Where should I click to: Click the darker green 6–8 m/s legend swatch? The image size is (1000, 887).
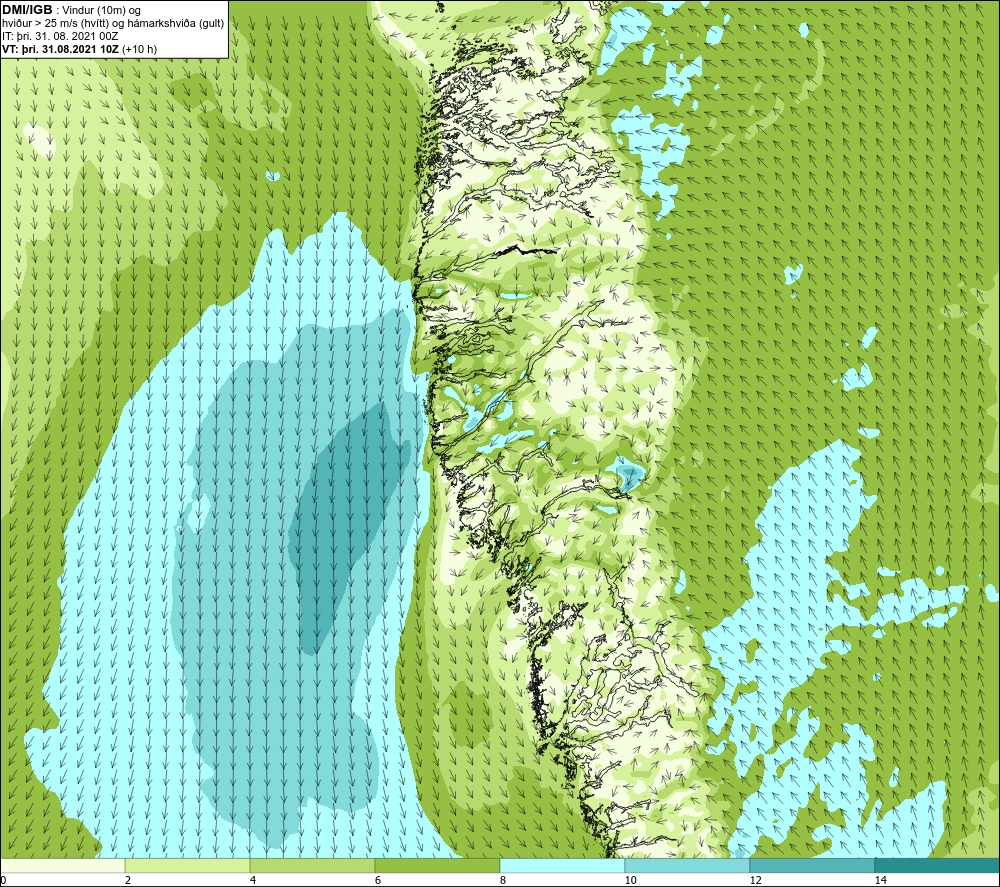[x=438, y=866]
